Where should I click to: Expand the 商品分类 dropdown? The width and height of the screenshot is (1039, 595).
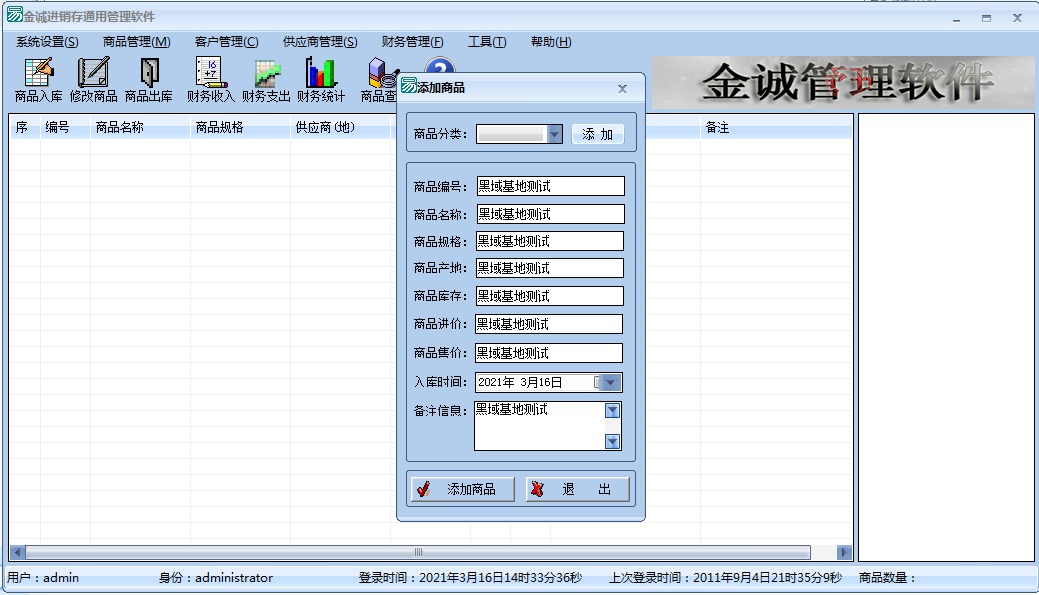pyautogui.click(x=555, y=134)
